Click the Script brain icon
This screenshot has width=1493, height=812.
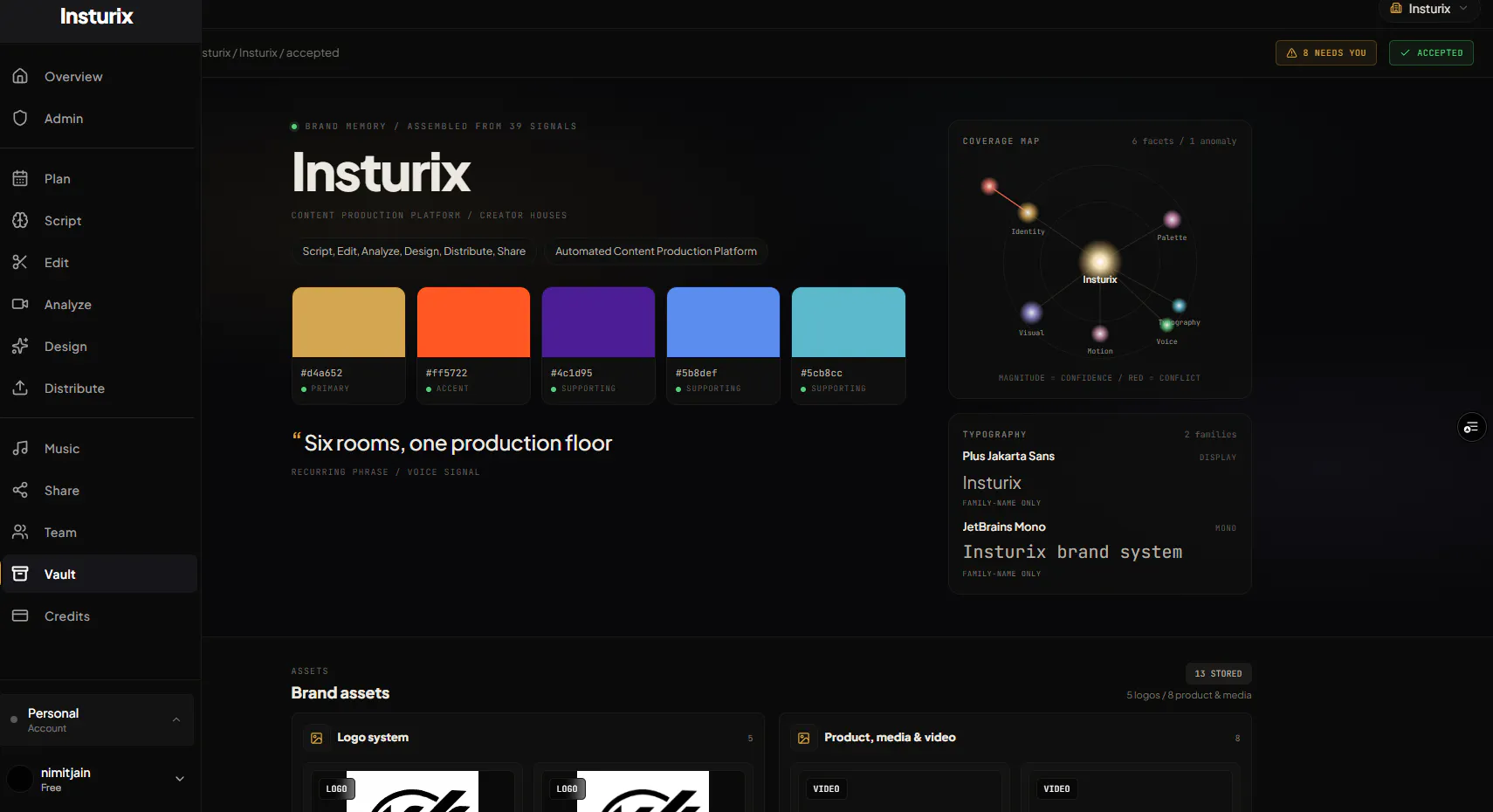[x=20, y=220]
